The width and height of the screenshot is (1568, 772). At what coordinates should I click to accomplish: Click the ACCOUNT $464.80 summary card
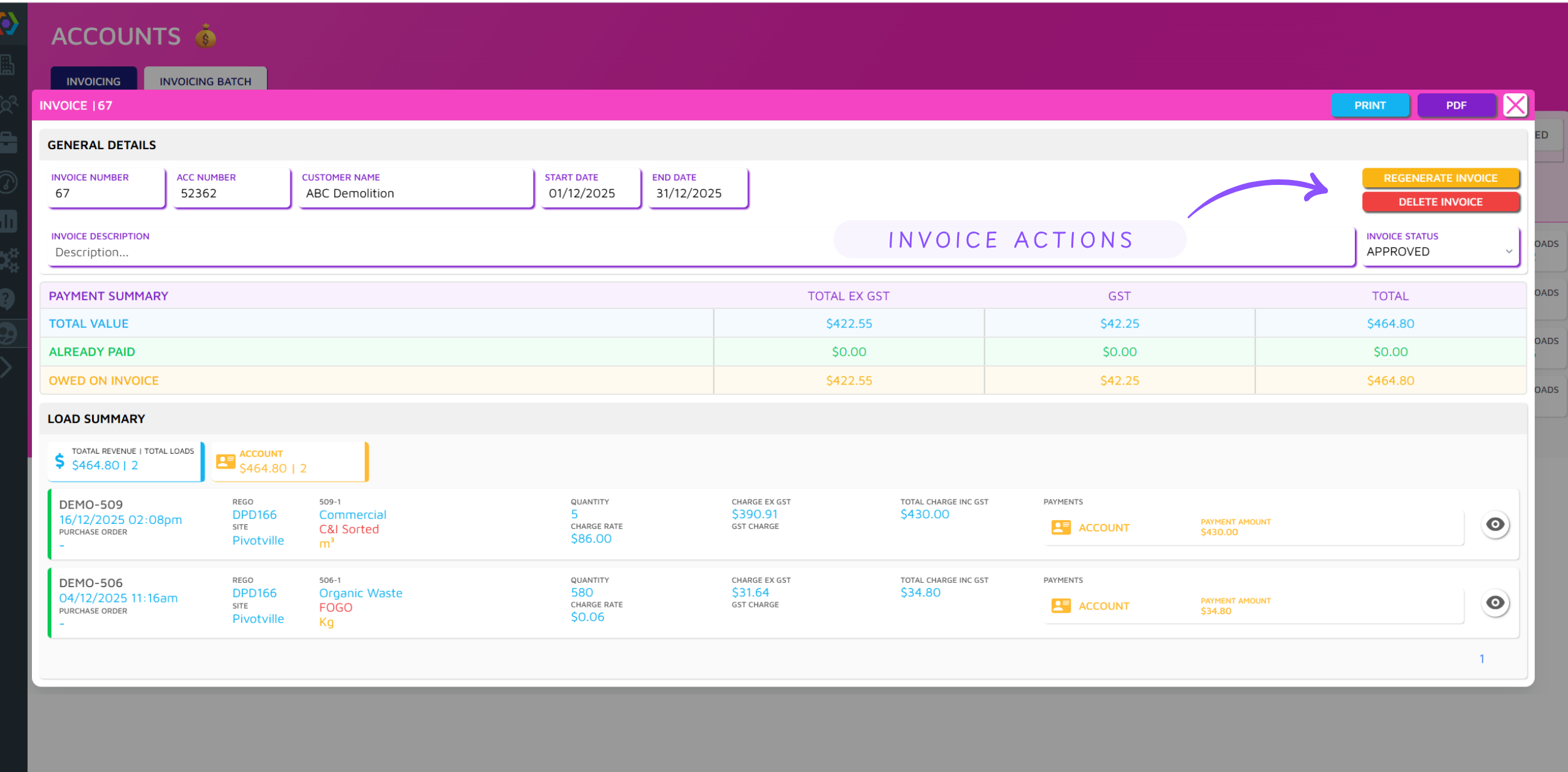pos(290,461)
